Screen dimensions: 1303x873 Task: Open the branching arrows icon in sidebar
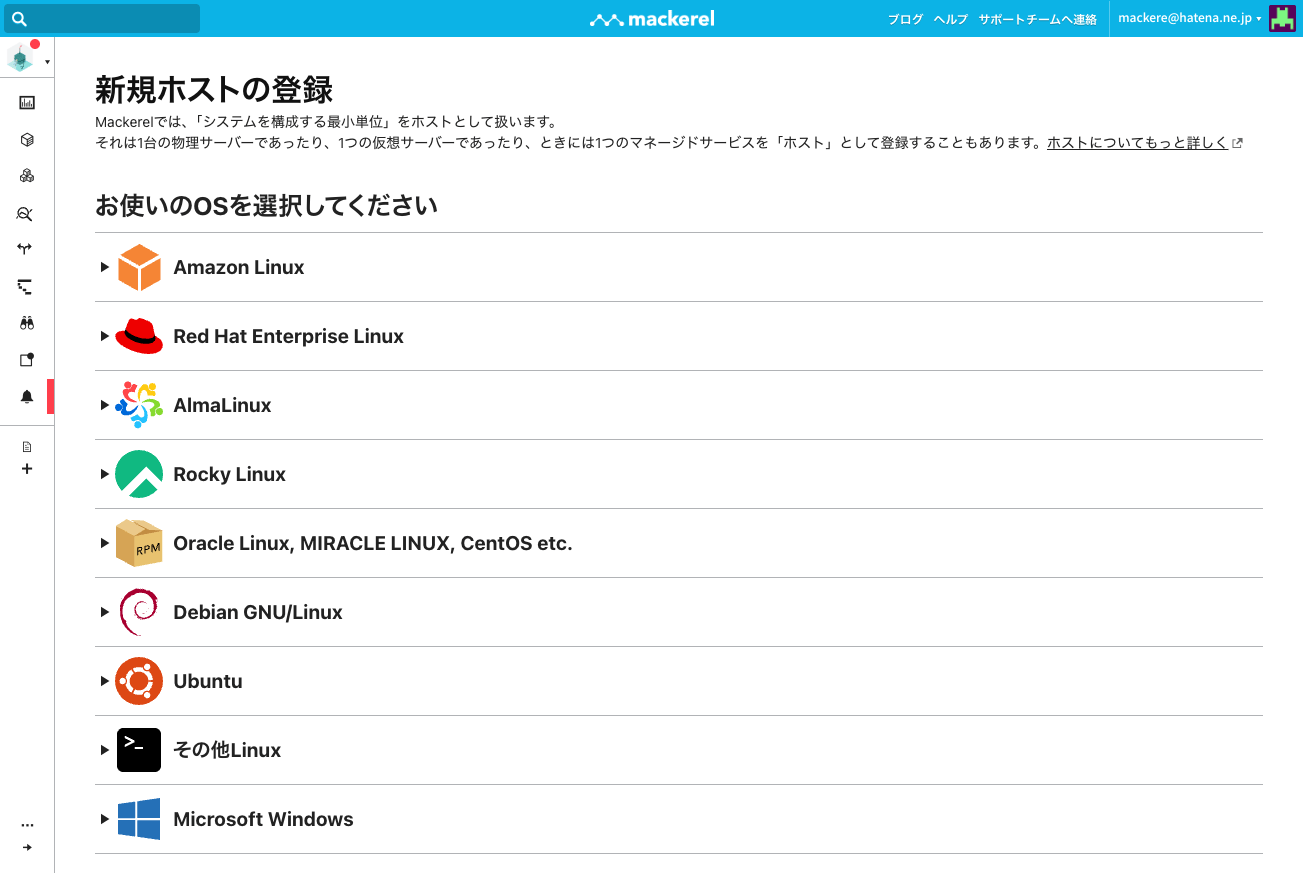coord(27,249)
